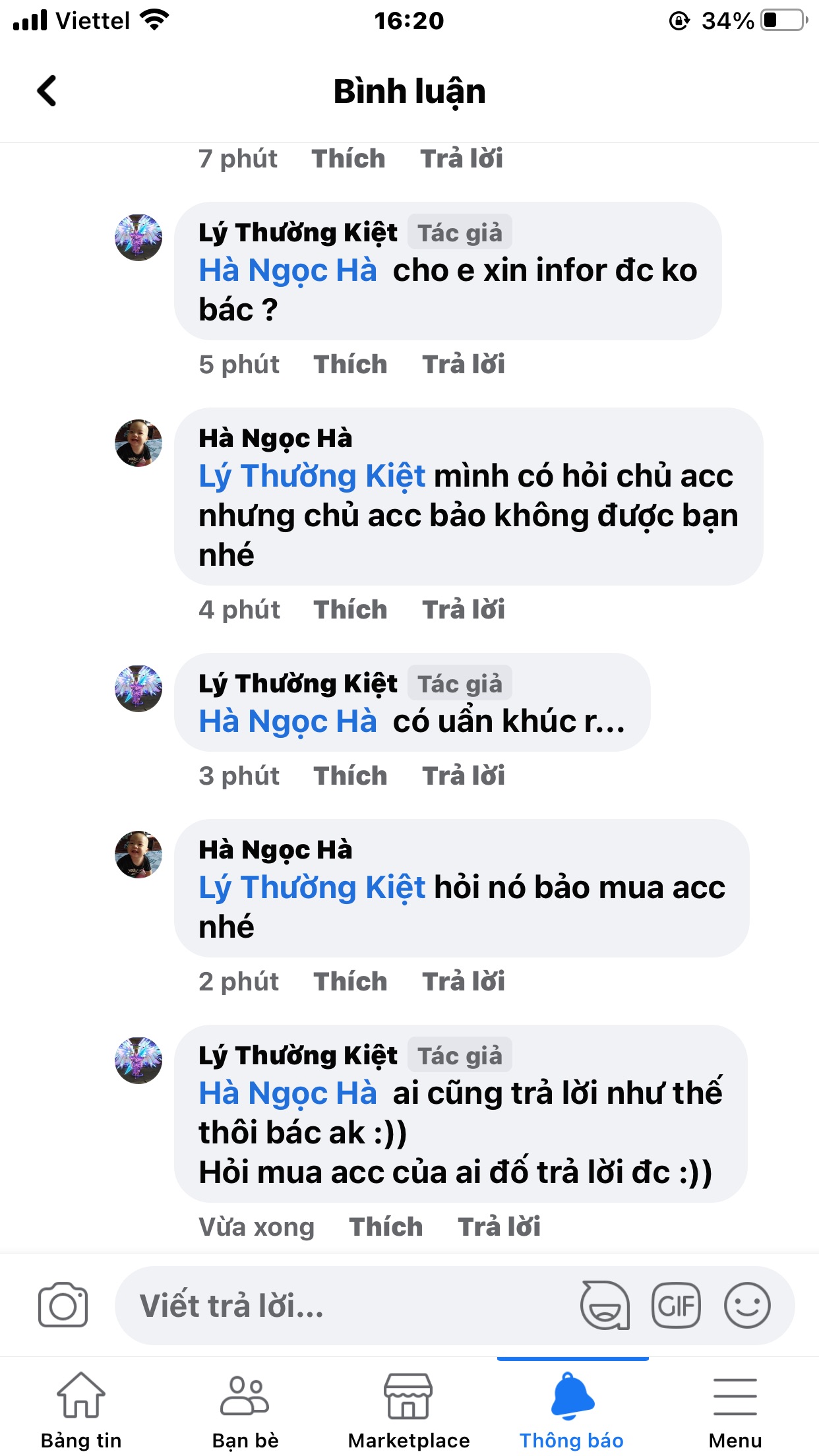Like the 'cho e xin infor' comment

(350, 365)
